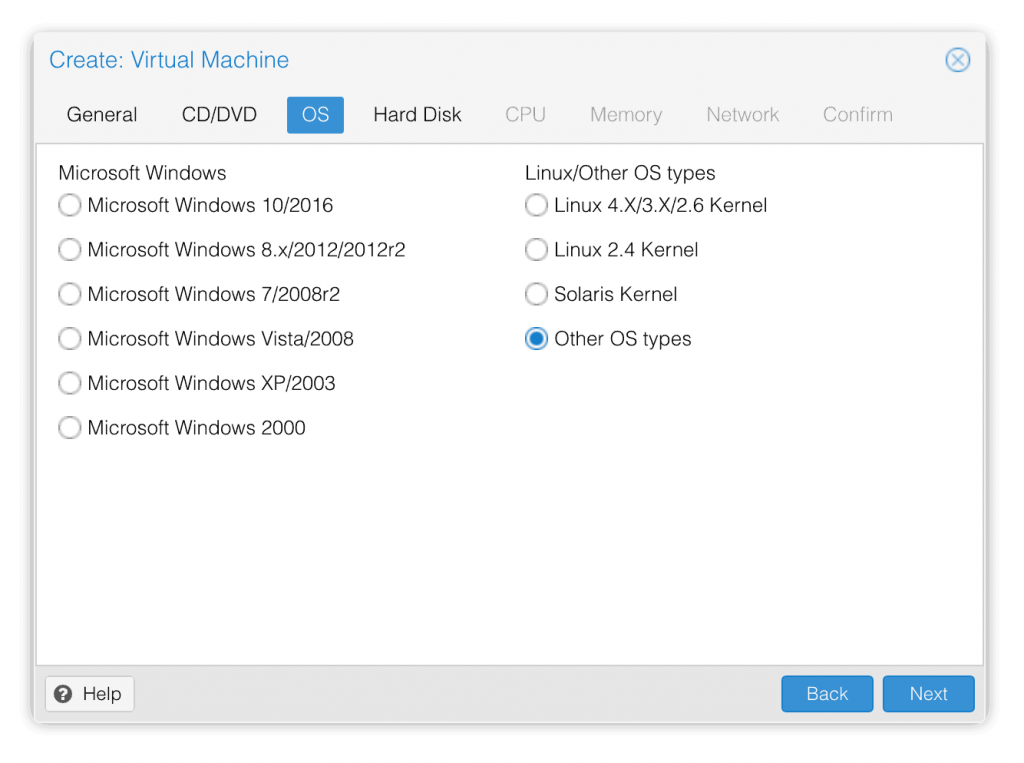The height and width of the screenshot is (763, 1024).
Task: Select Linux 4.X/3.X/2.6 Kernel option
Action: click(536, 205)
